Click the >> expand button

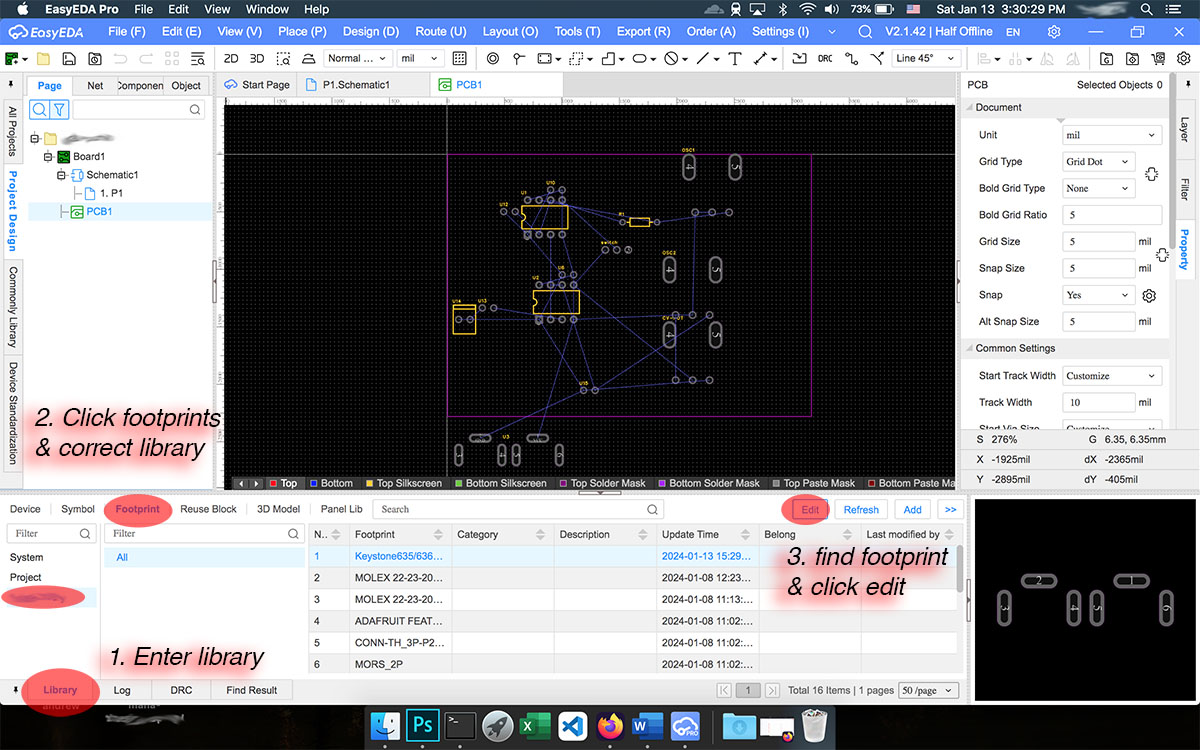click(x=950, y=509)
